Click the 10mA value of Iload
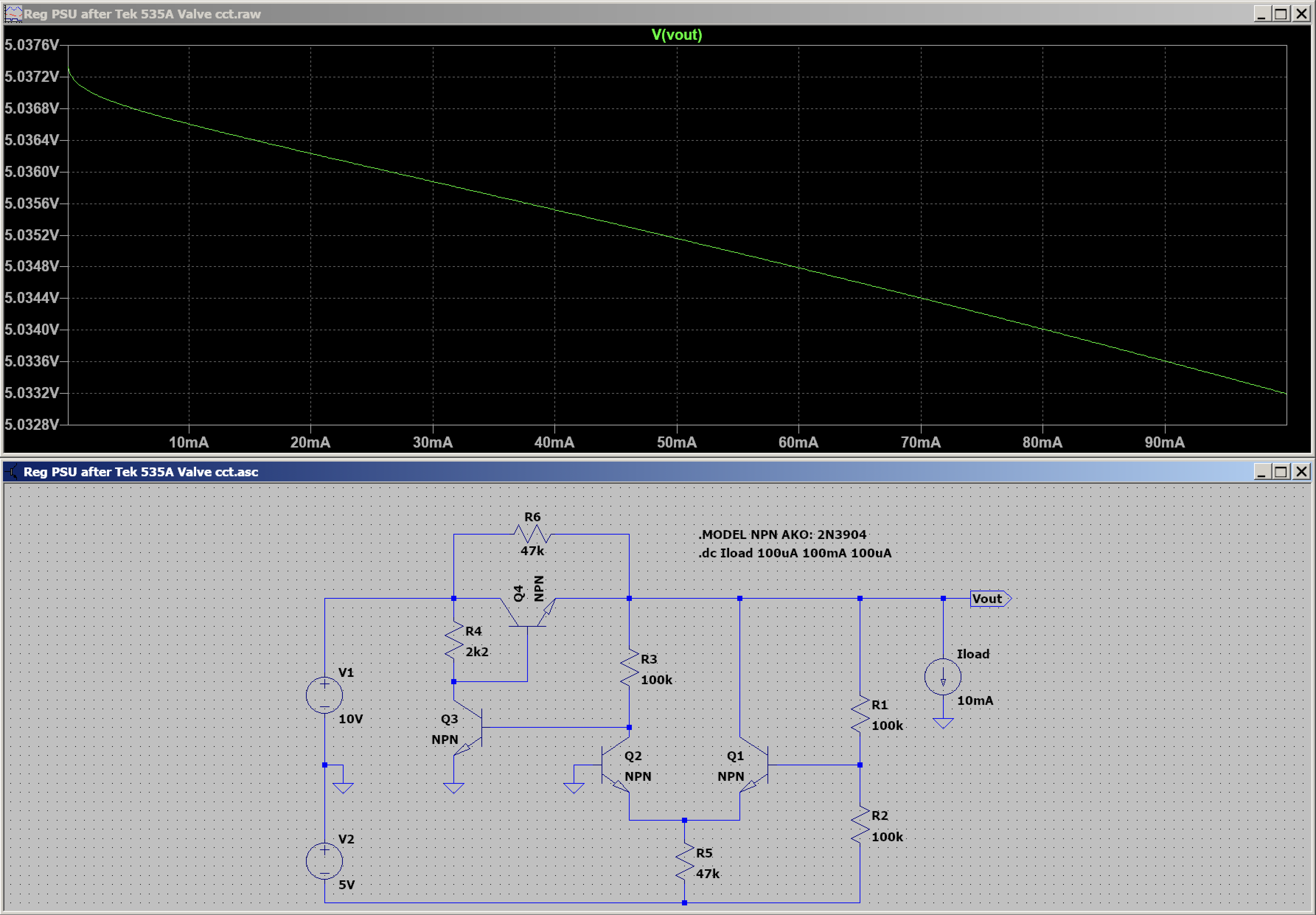The height and width of the screenshot is (915, 1316). coord(975,700)
